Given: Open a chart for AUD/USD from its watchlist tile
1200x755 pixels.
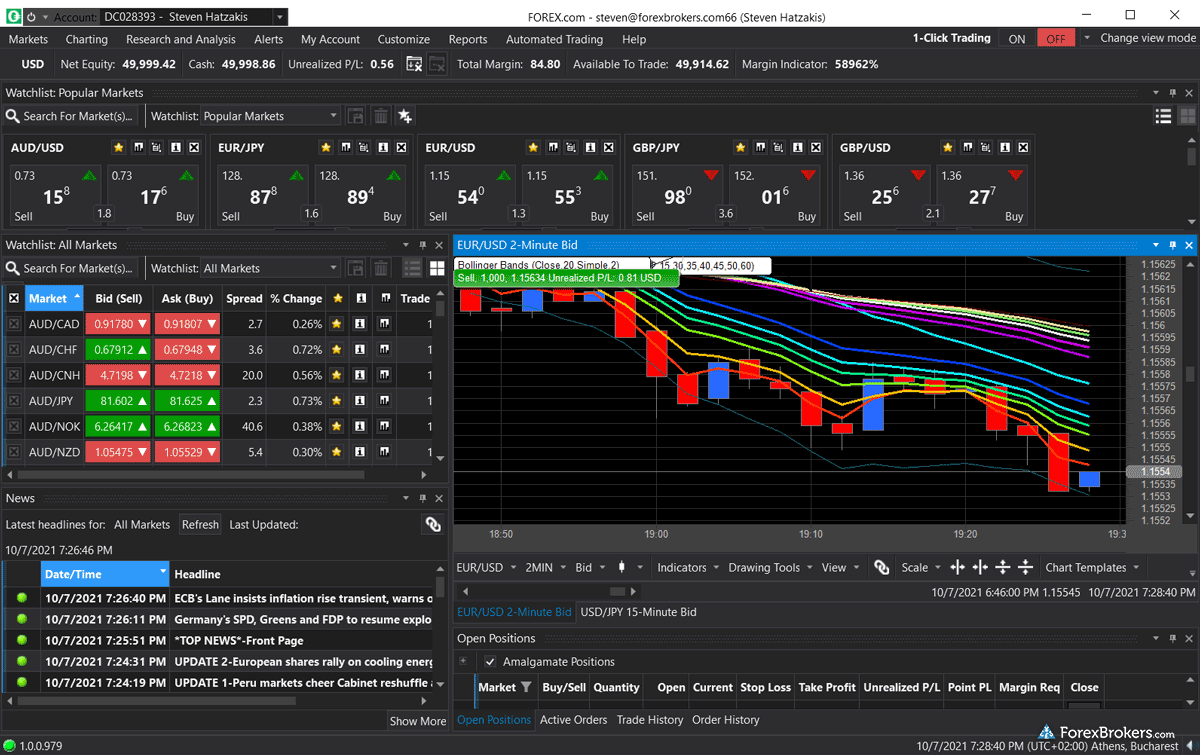Looking at the screenshot, I should click(x=137, y=147).
